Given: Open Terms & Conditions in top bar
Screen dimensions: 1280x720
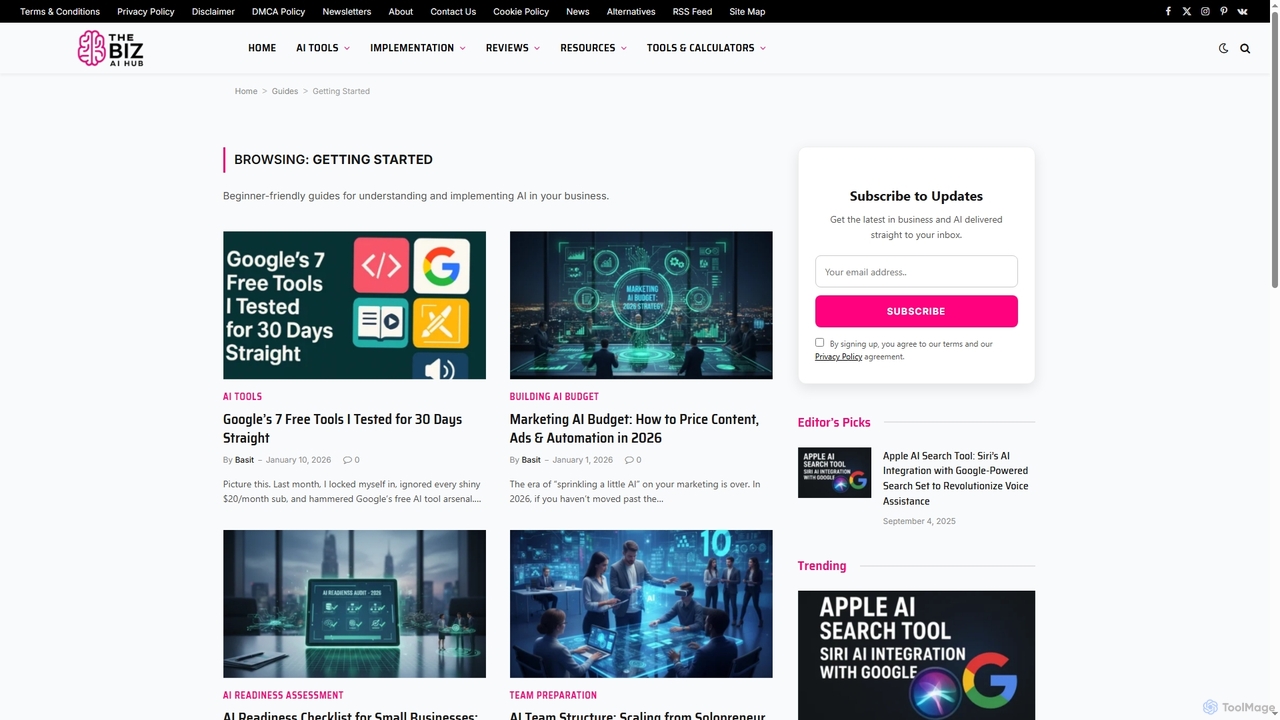Looking at the screenshot, I should (60, 12).
